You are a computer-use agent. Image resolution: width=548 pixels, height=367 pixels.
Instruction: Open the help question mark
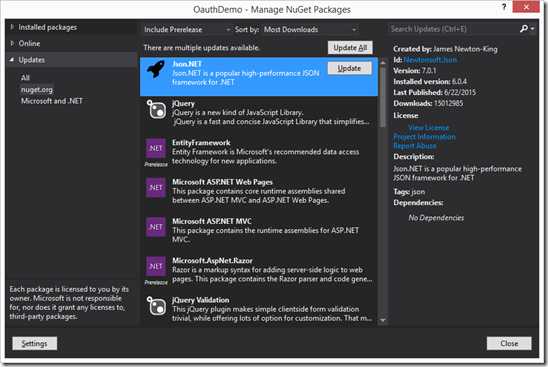point(504,7)
